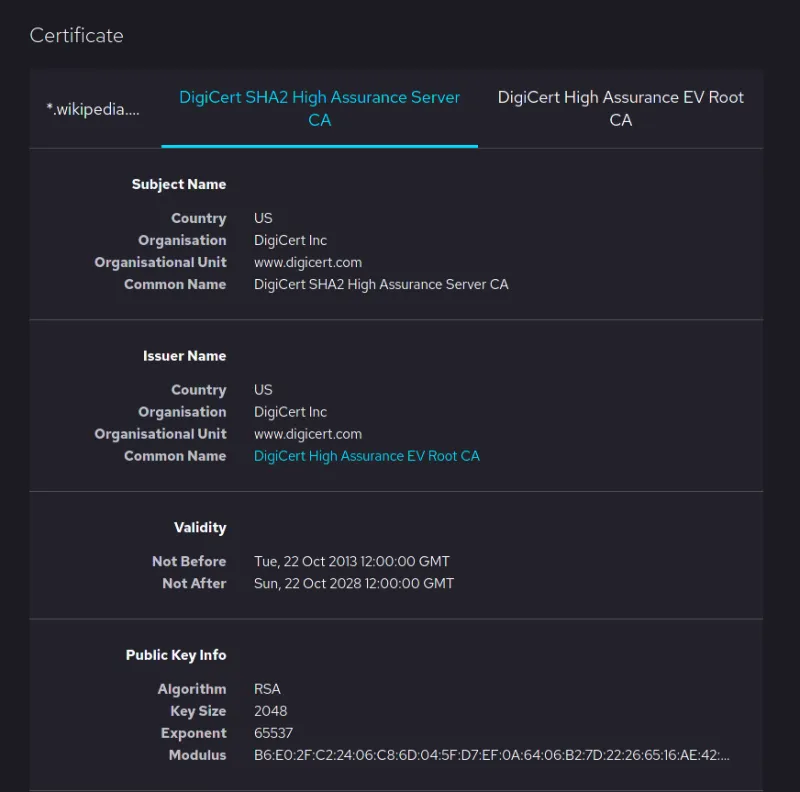800x792 pixels.
Task: Click the Issuer Name section heading
Action: click(184, 356)
